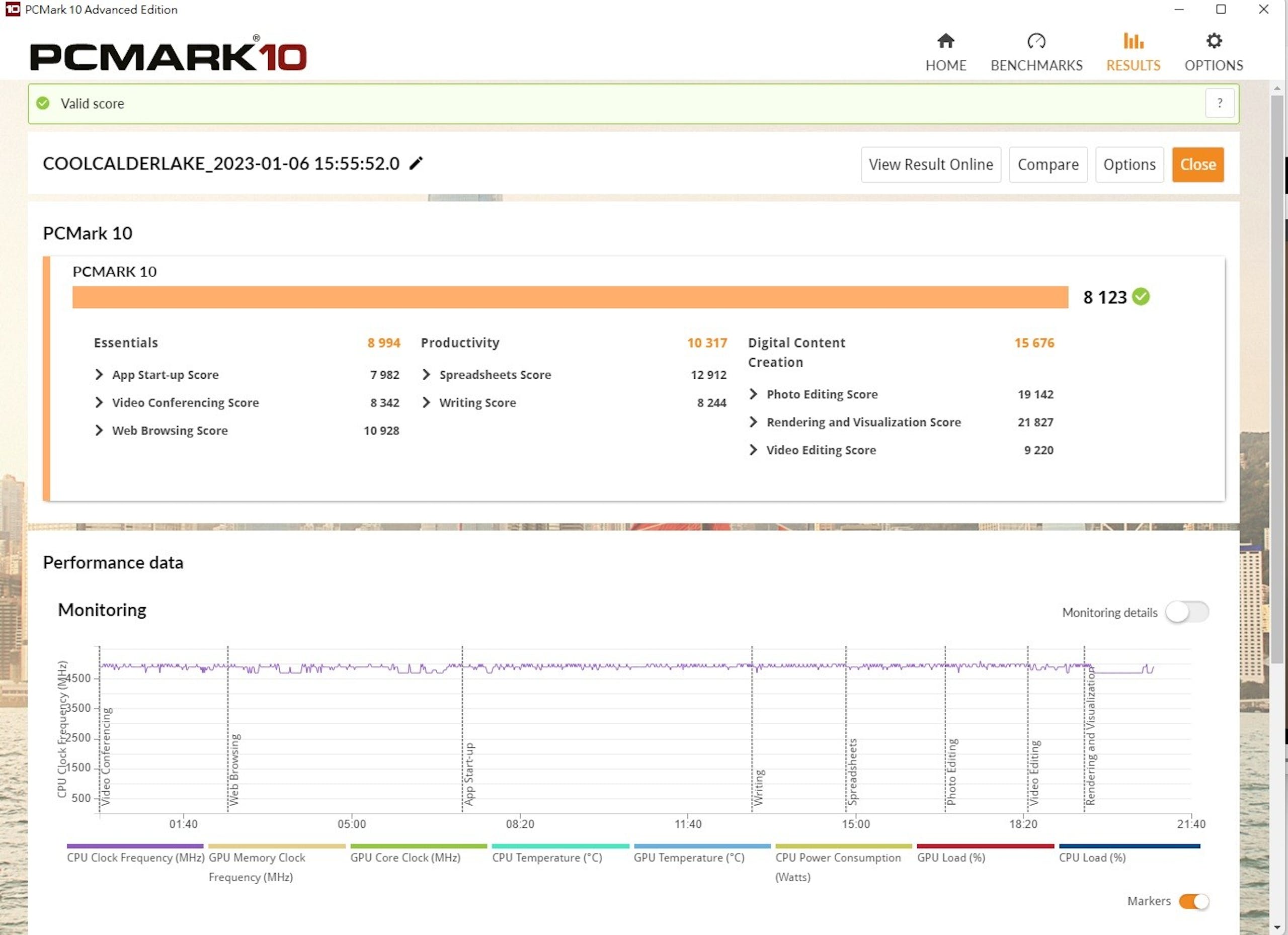The image size is (1288, 935).
Task: Click the Spreadsheets chart marker
Action: 852,772
